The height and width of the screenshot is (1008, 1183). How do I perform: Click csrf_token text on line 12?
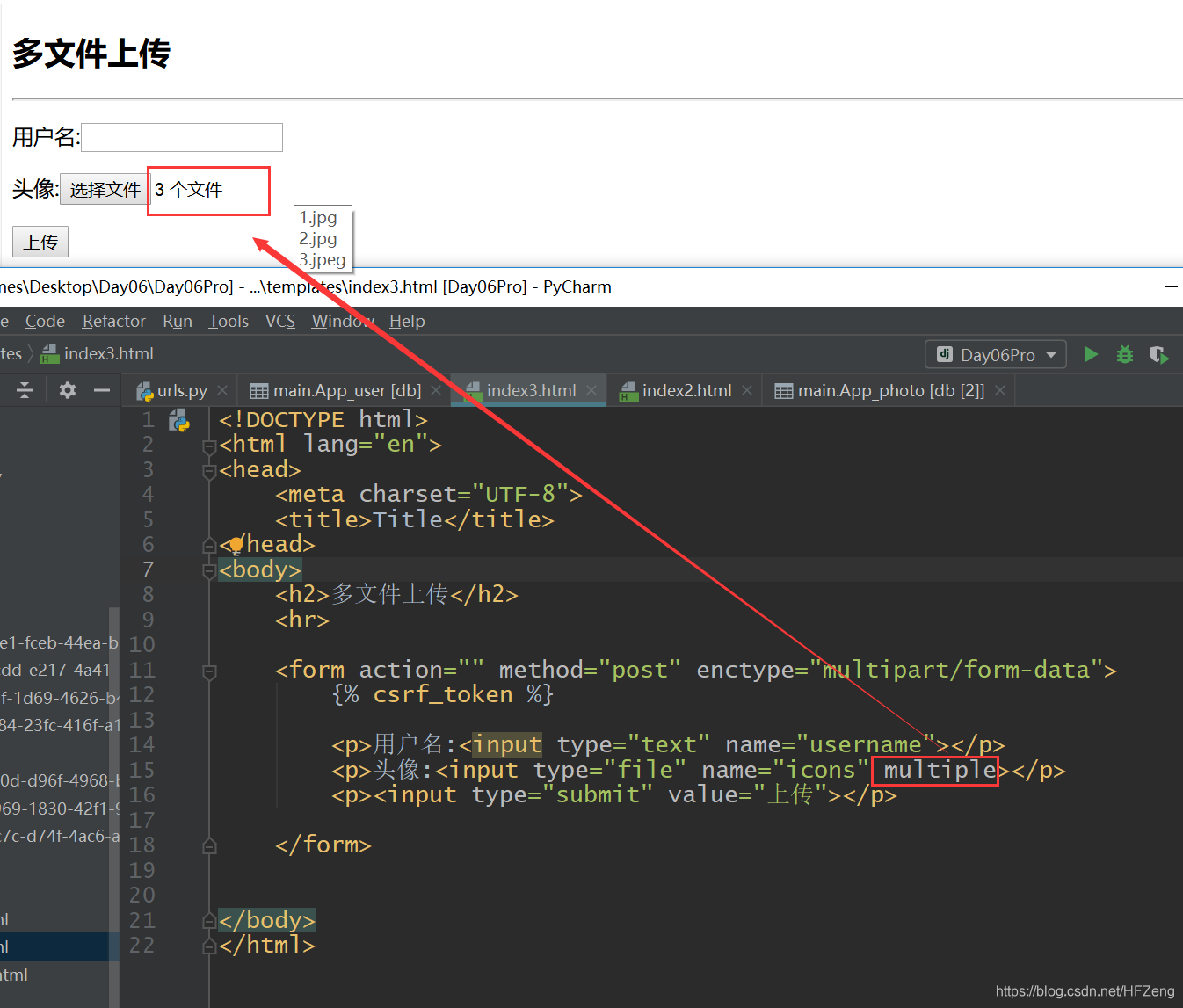442,695
